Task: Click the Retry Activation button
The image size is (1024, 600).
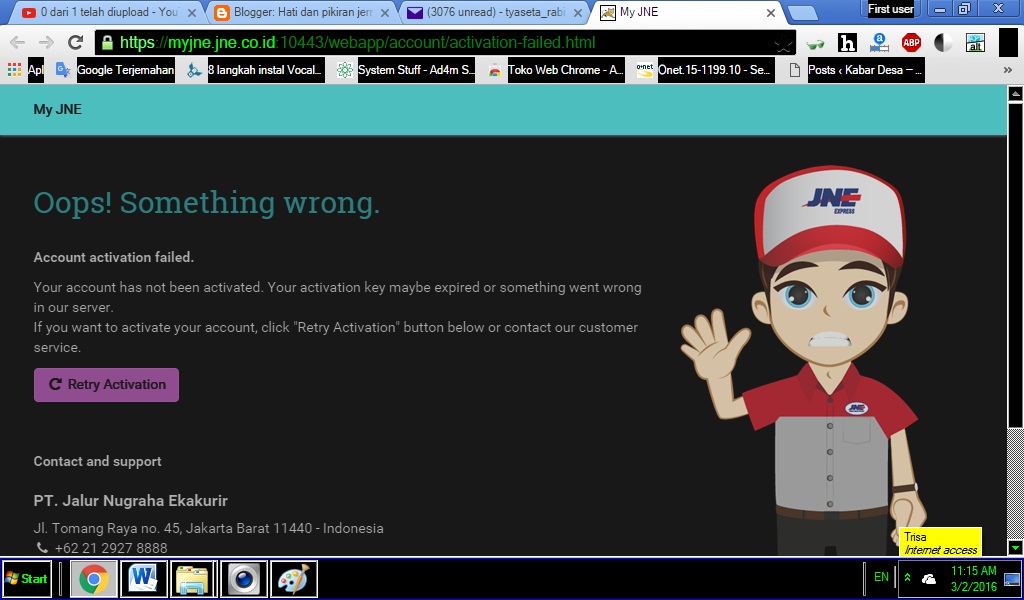Action: [106, 385]
